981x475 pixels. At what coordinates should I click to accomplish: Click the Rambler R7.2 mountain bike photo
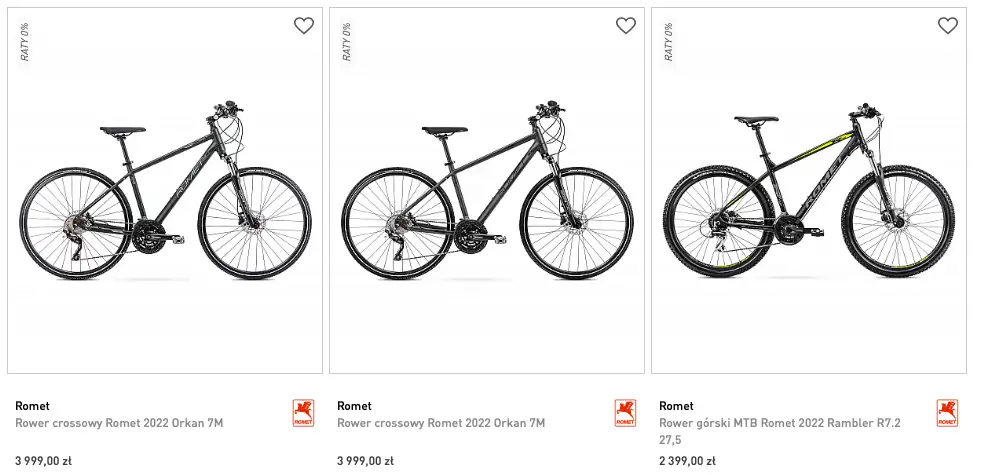click(x=809, y=190)
